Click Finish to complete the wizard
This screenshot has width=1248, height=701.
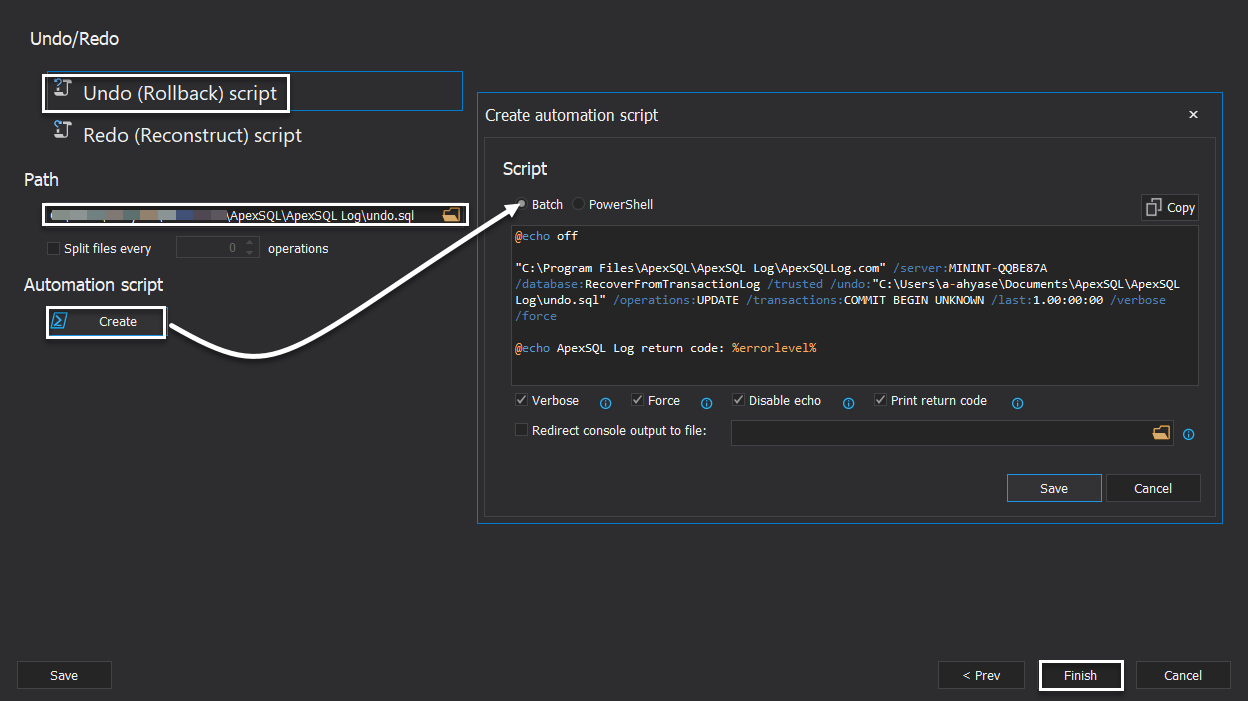tap(1080, 675)
